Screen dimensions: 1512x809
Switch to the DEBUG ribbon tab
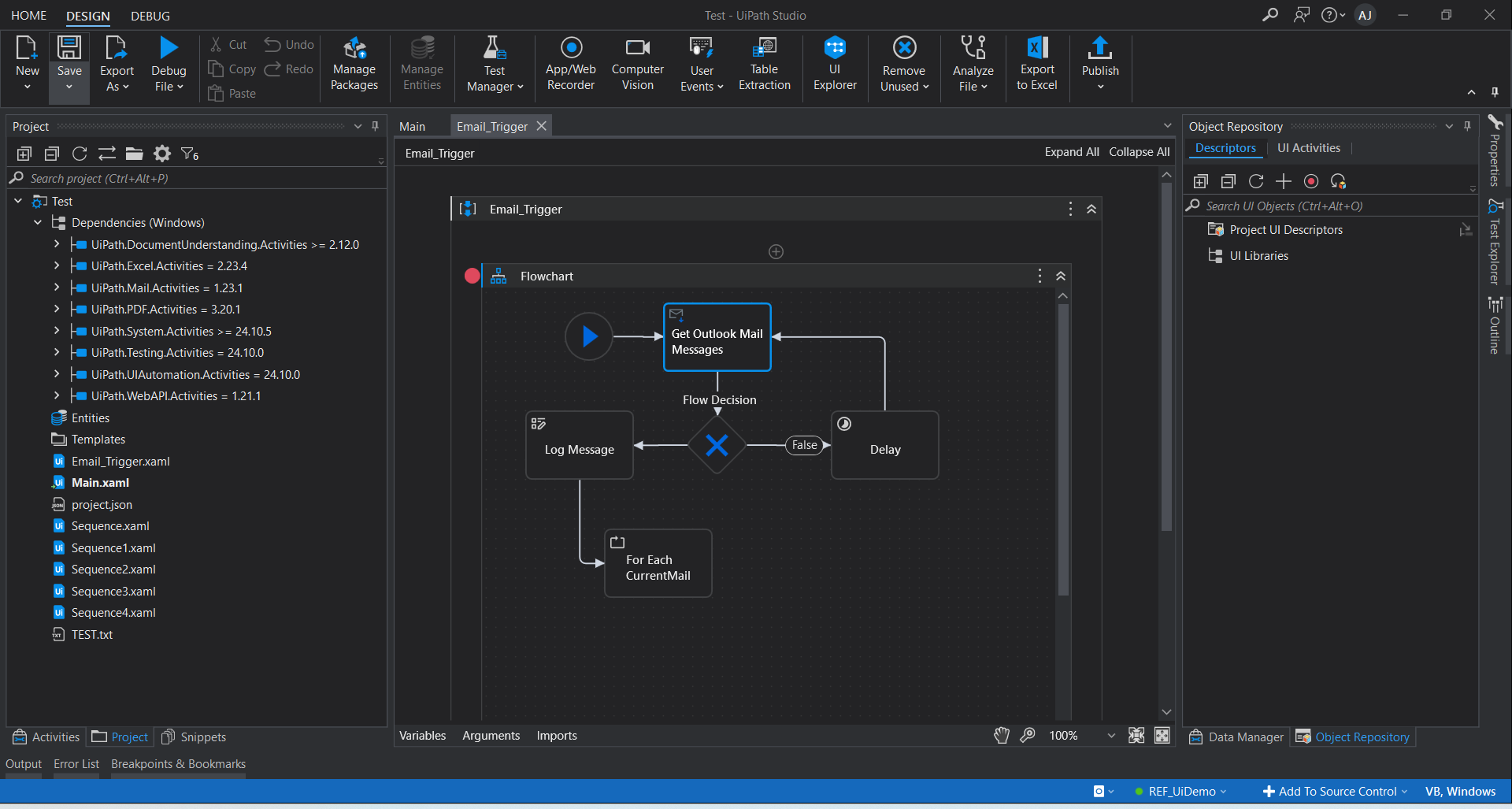(150, 16)
